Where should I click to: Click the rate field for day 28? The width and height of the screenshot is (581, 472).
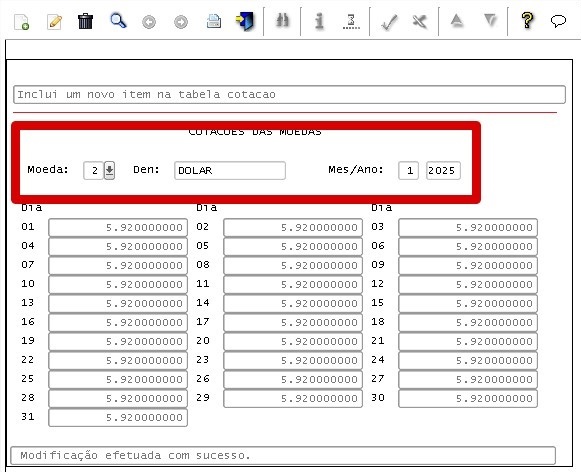[118, 399]
